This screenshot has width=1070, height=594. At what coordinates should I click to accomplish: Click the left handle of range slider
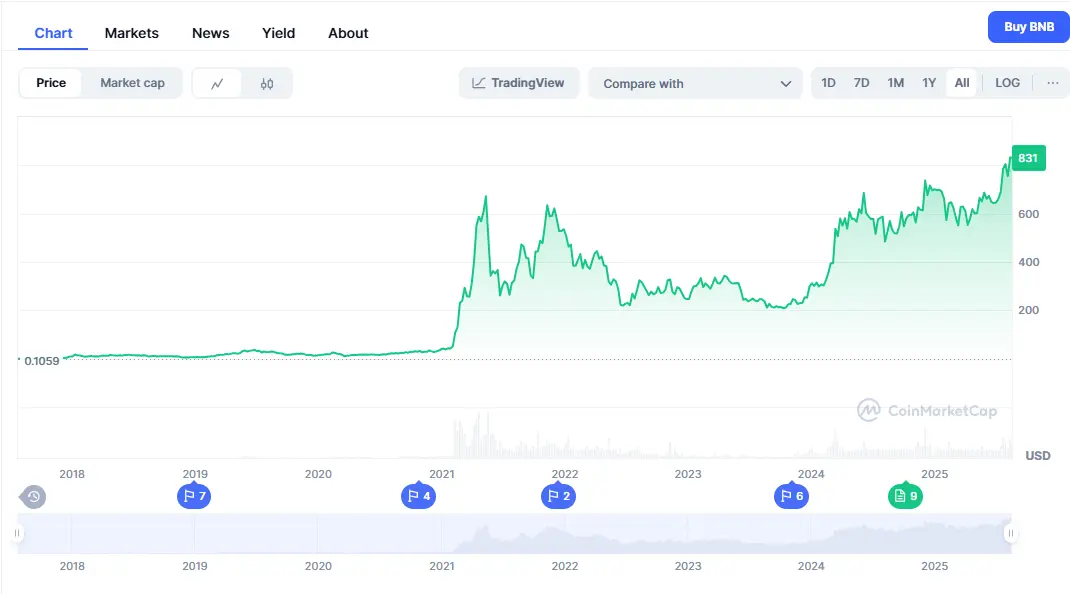pyautogui.click(x=17, y=534)
